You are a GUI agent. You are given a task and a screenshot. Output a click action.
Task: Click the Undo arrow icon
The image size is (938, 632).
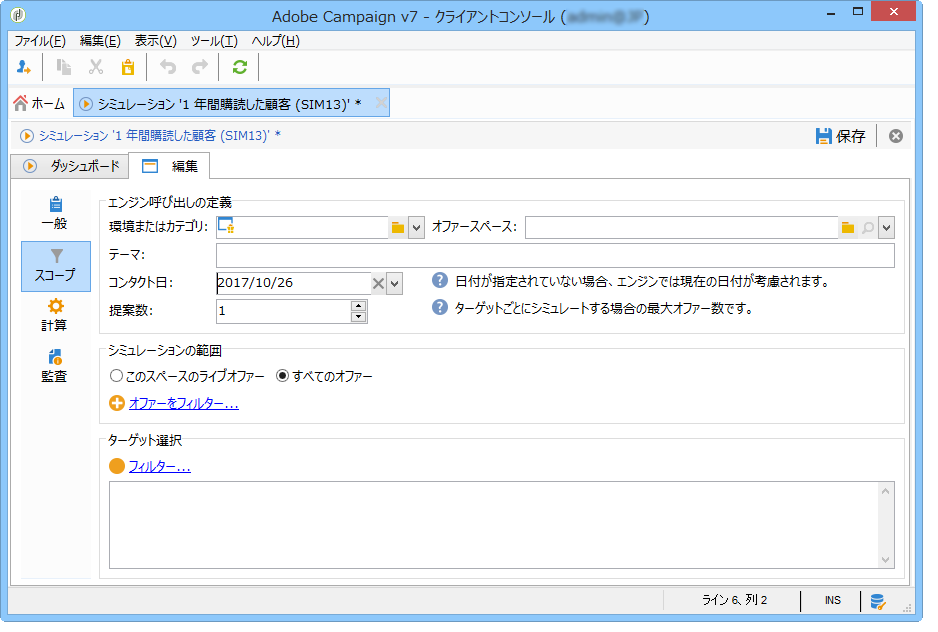coord(168,67)
